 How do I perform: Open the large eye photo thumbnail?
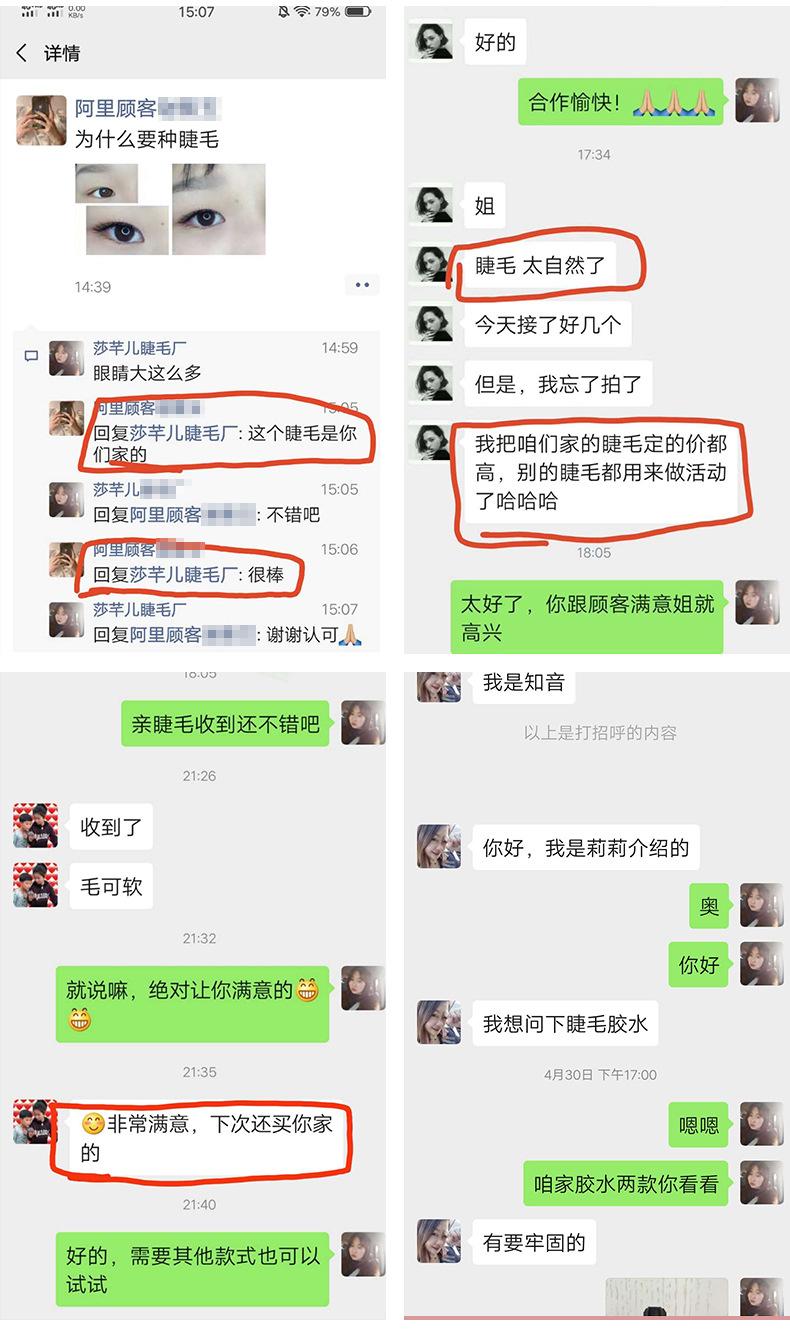219,209
